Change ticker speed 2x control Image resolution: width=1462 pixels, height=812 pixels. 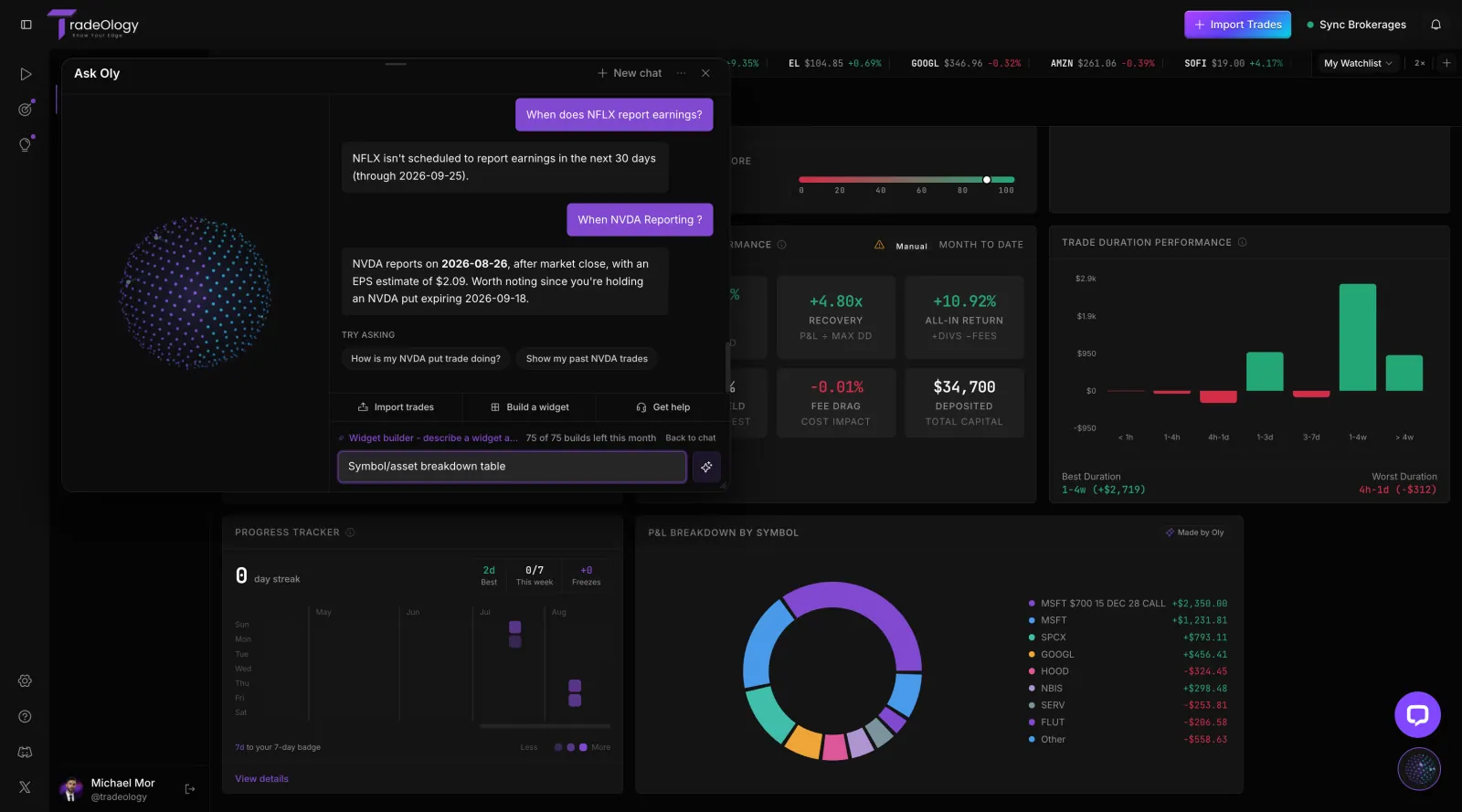(1419, 63)
